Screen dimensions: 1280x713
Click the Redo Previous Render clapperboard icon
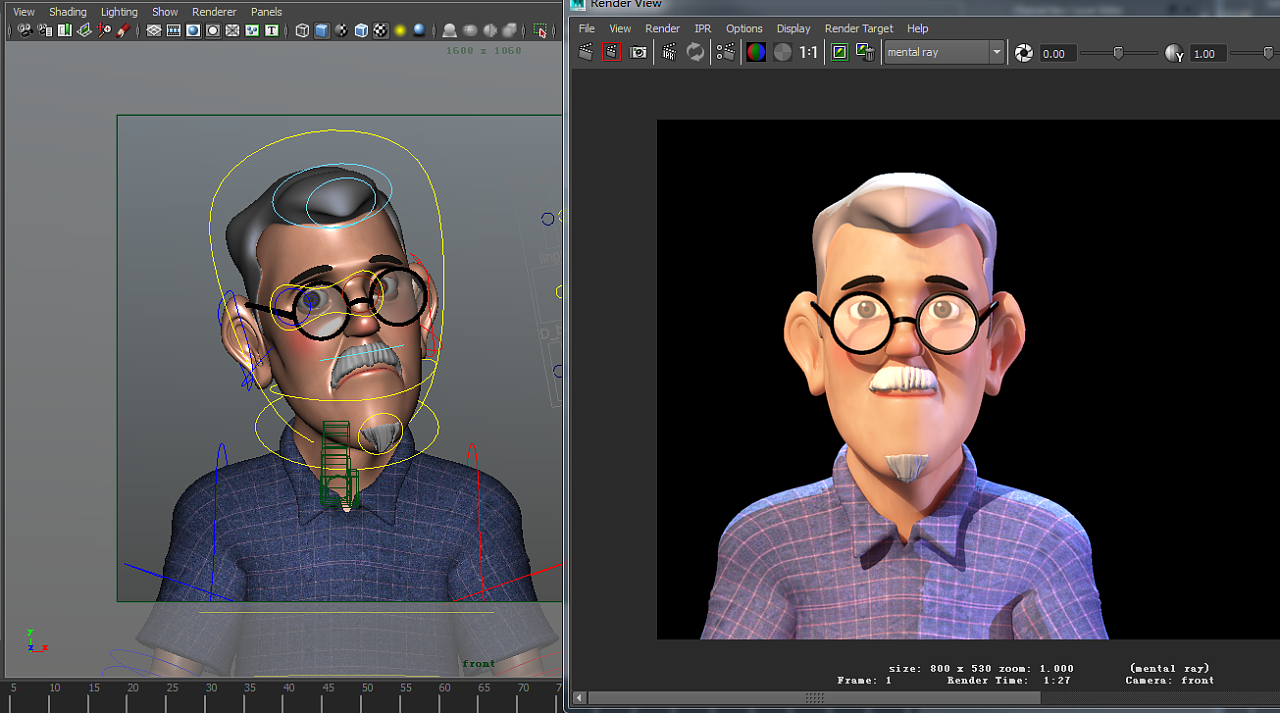tap(586, 52)
